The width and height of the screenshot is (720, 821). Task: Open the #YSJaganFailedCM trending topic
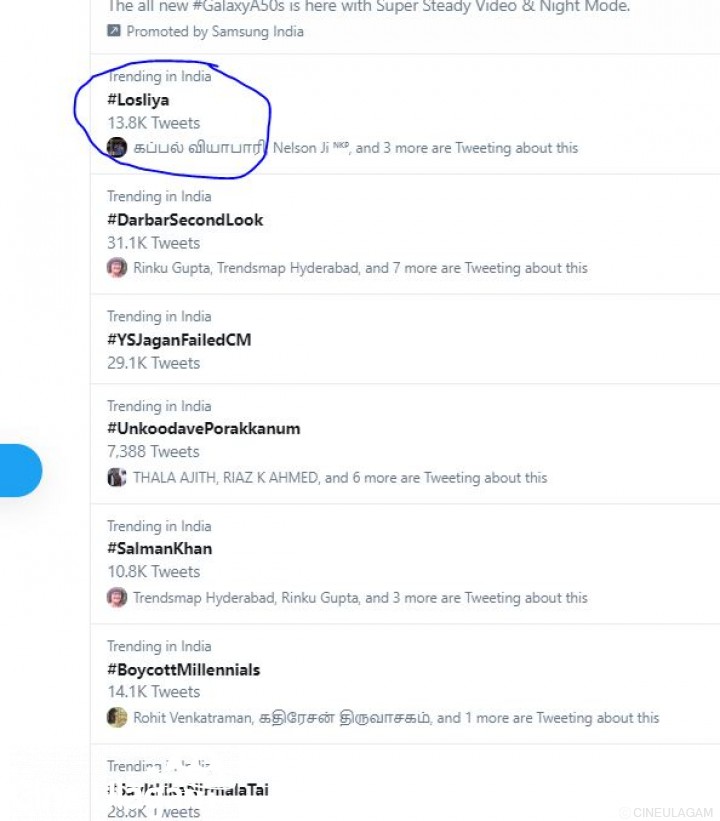[179, 340]
